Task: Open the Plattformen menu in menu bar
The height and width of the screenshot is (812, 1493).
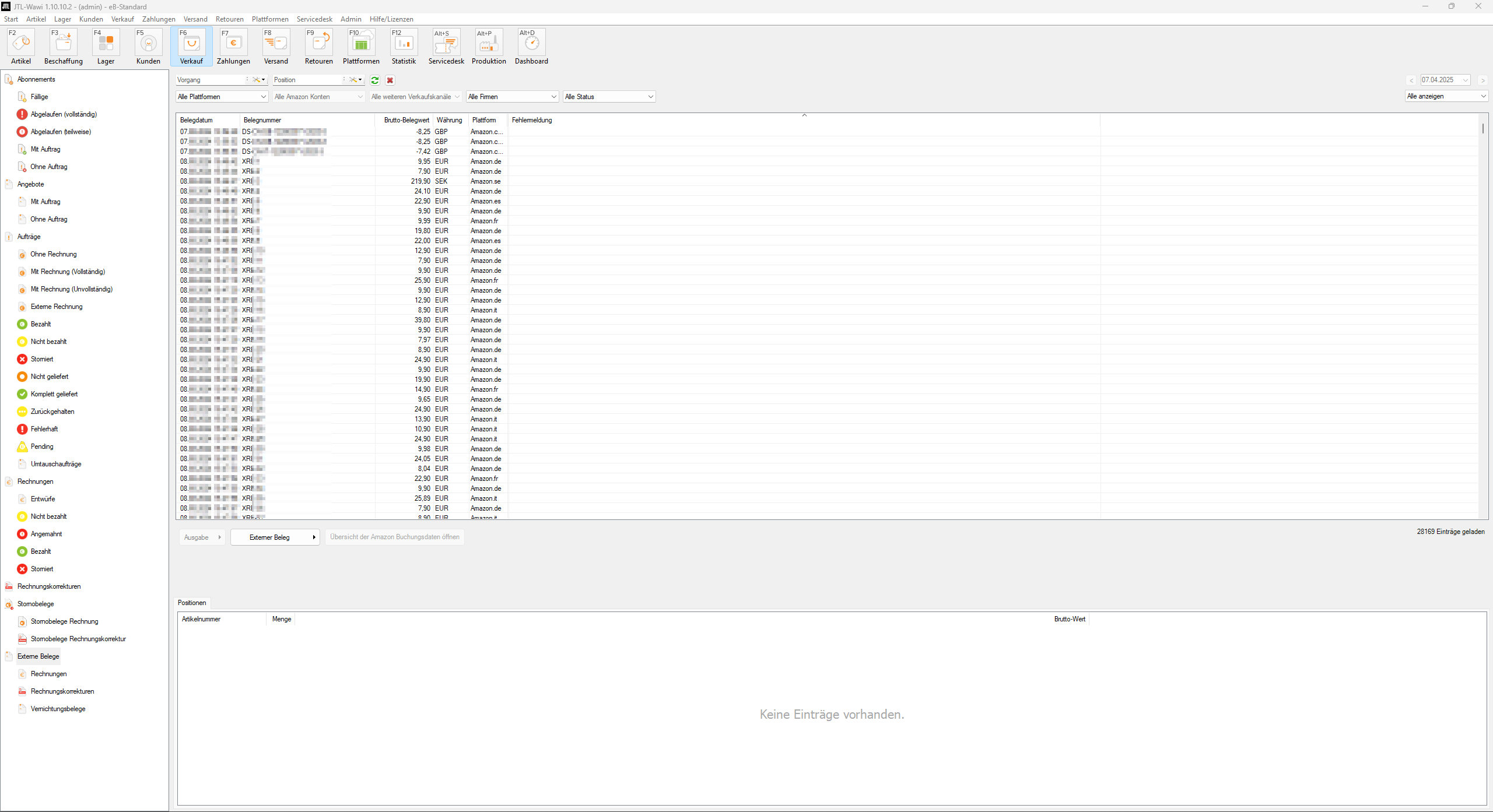Action: (x=270, y=19)
